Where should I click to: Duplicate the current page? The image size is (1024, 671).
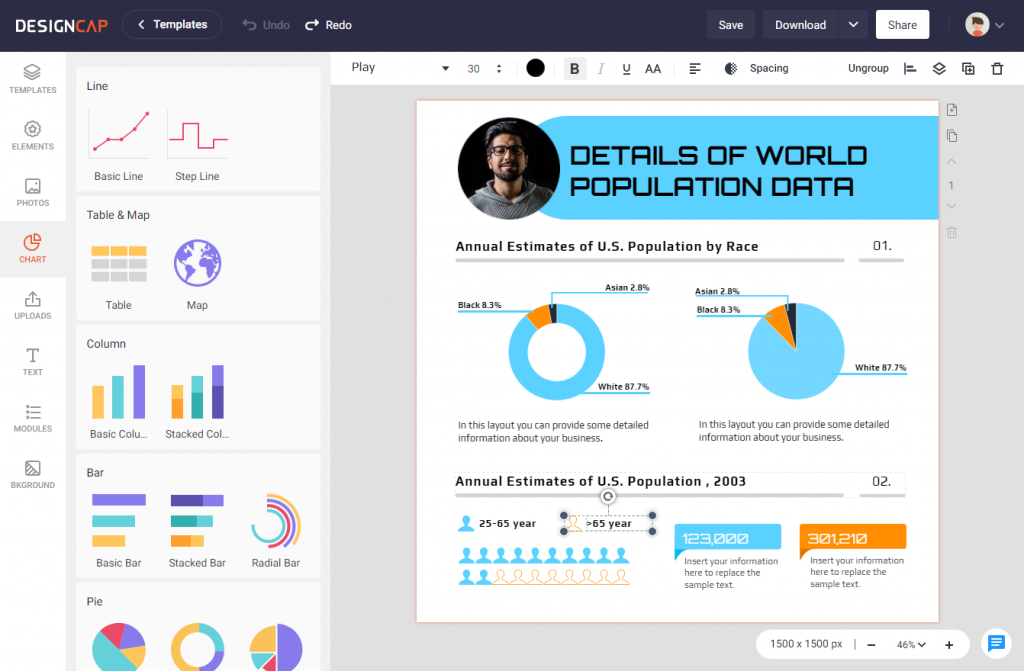click(951, 136)
